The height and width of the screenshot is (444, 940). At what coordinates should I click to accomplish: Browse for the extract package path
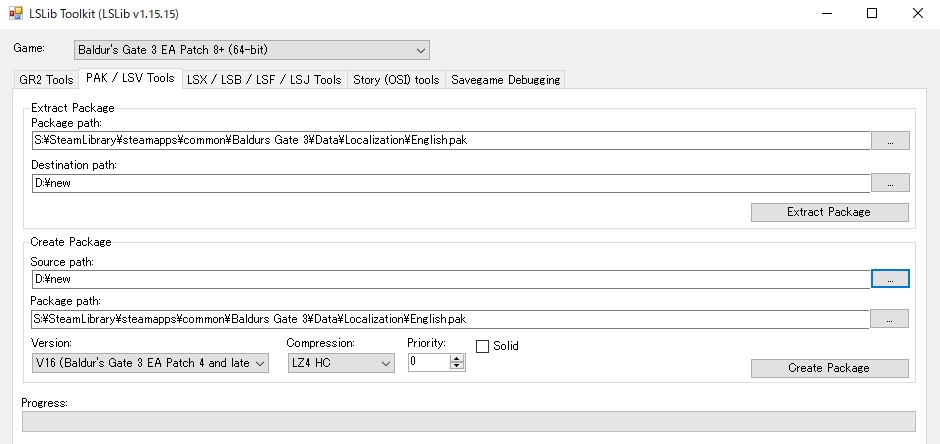click(x=890, y=141)
